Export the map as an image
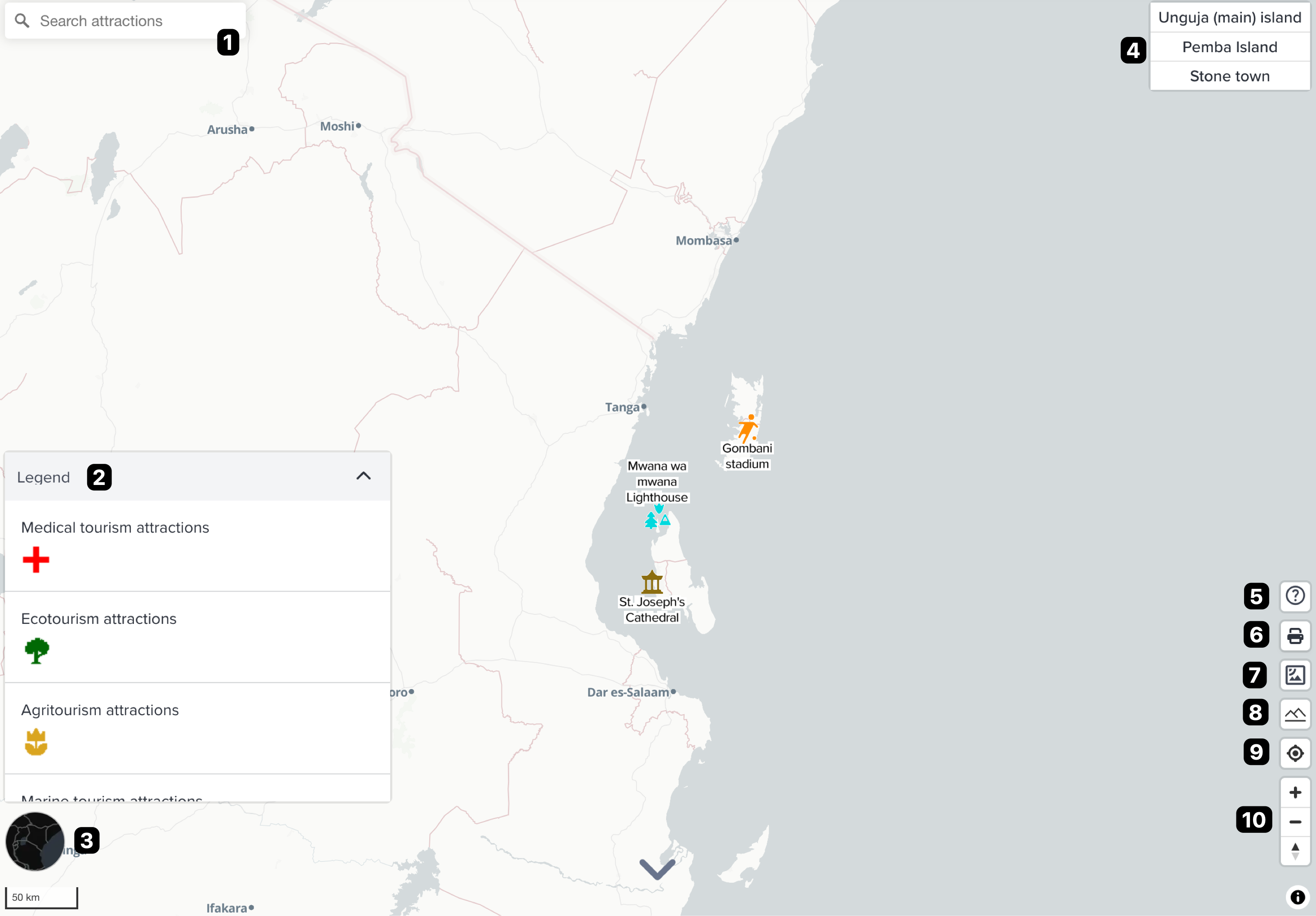Viewport: 1316px width, 916px height. tap(1296, 675)
